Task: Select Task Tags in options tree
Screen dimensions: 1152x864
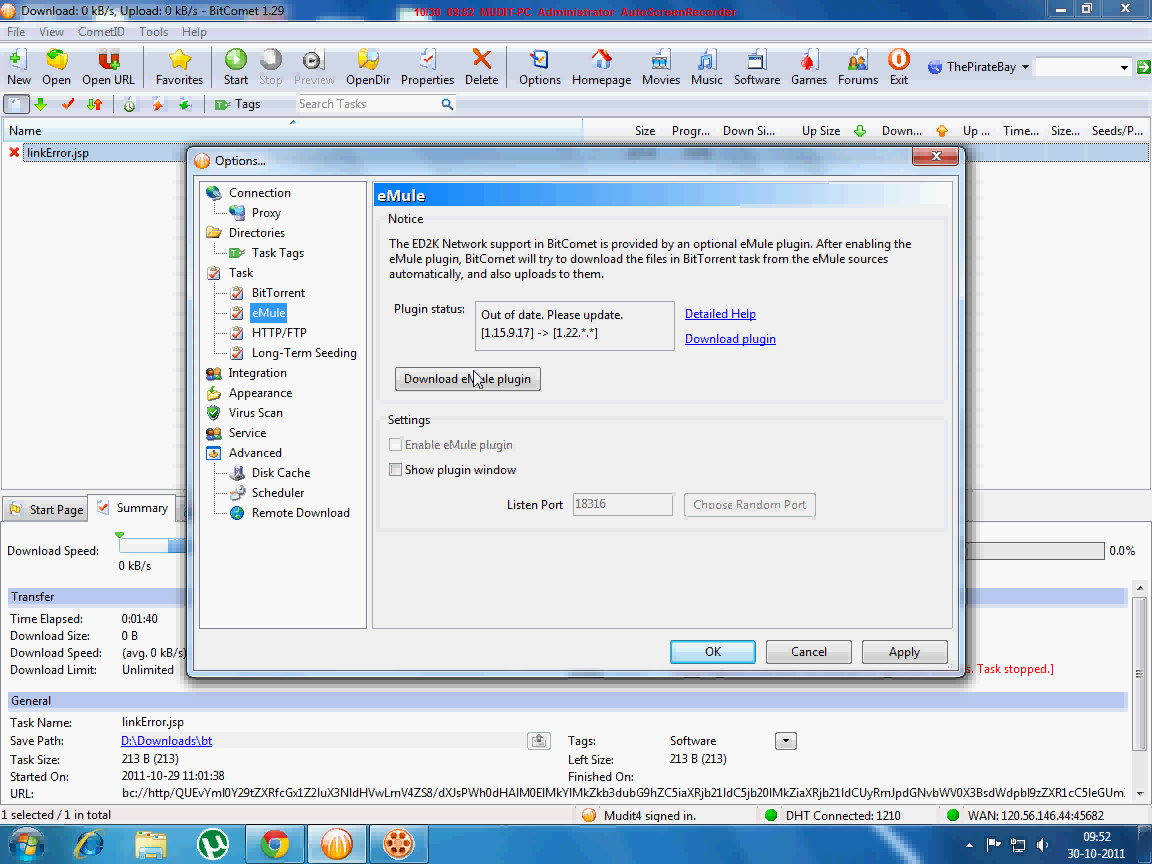Action: click(x=278, y=253)
